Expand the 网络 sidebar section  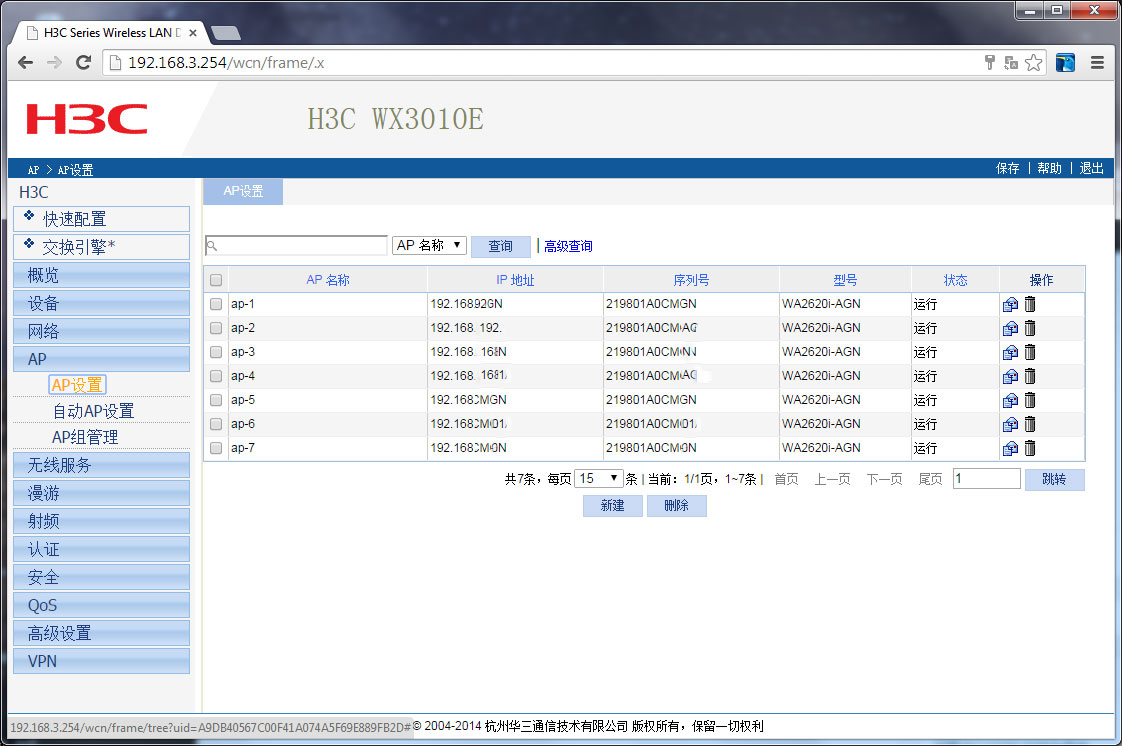(102, 331)
